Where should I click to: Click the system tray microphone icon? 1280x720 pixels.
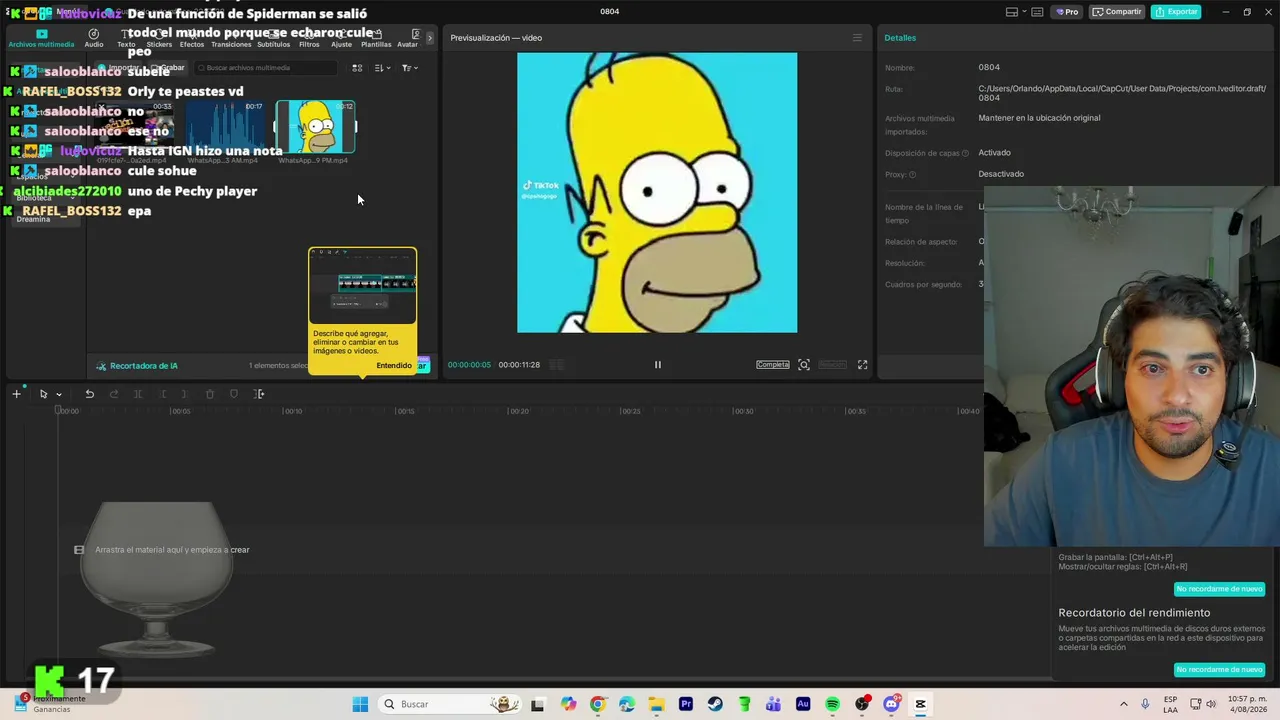point(1145,704)
